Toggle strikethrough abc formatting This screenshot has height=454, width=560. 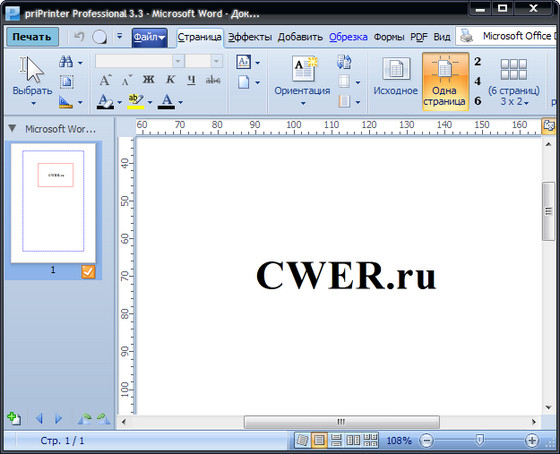[213, 80]
